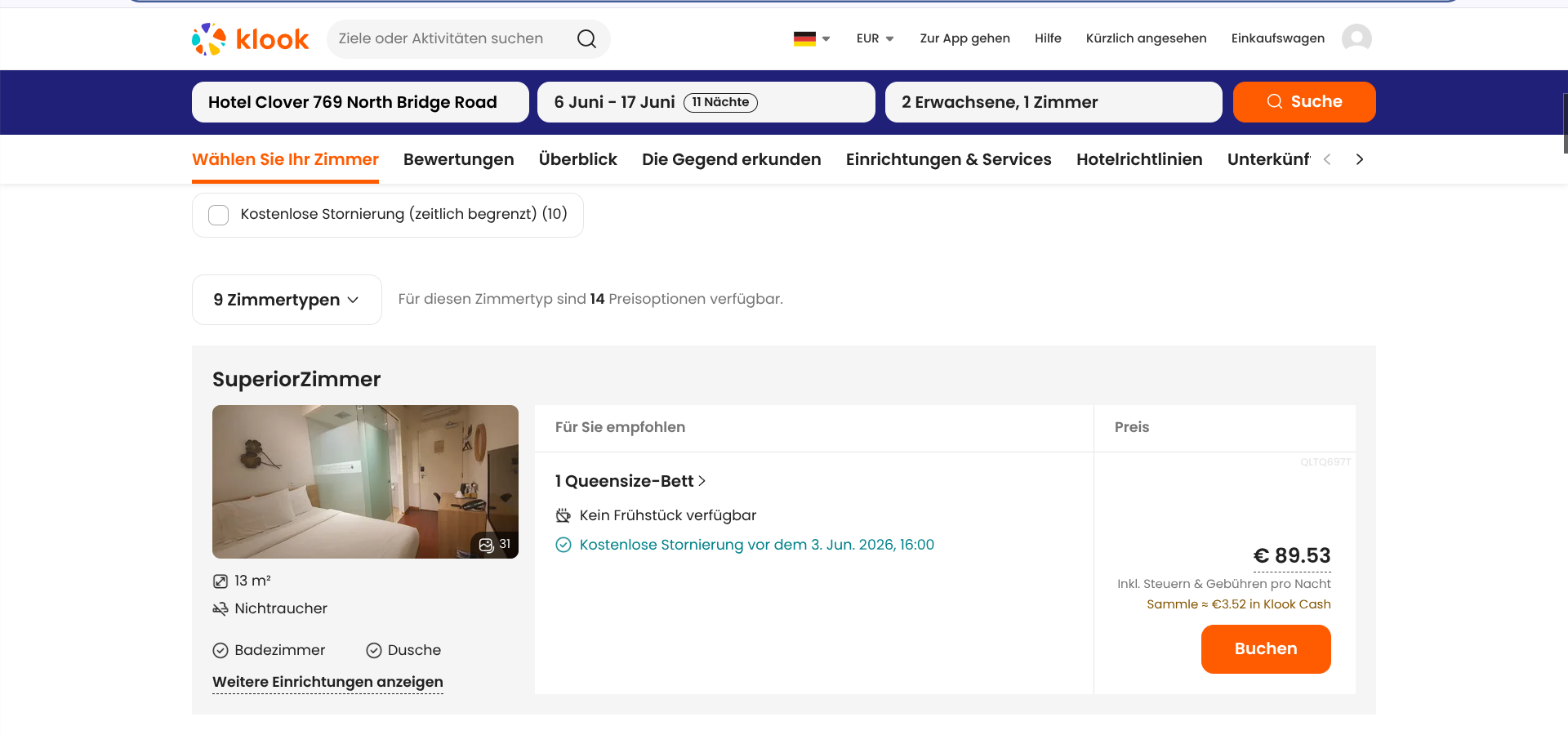The width and height of the screenshot is (1568, 735).
Task: Click the German flag language selector
Action: click(x=811, y=38)
